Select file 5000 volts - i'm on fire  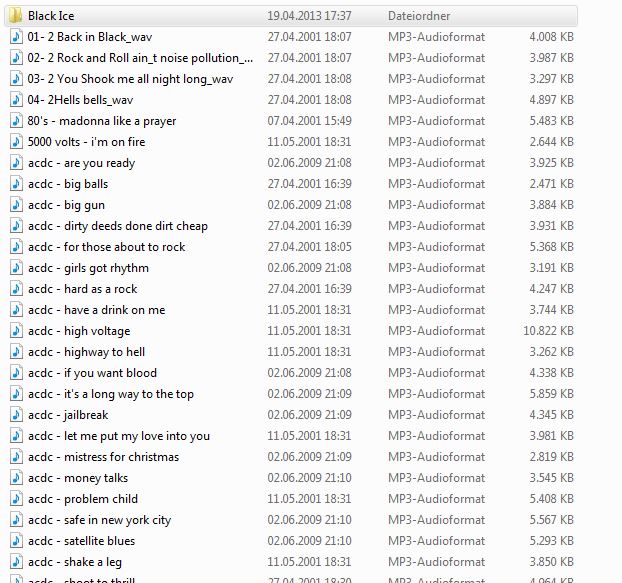(86, 142)
